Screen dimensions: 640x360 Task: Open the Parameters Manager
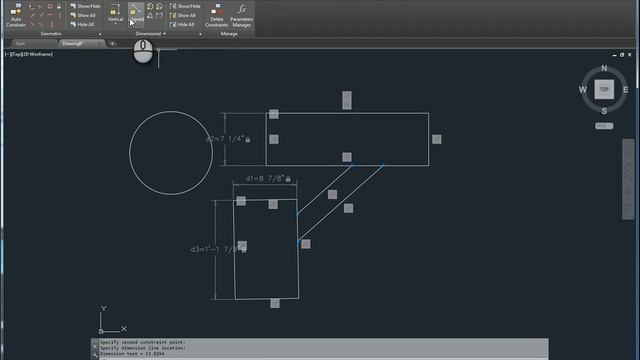[x=241, y=16]
